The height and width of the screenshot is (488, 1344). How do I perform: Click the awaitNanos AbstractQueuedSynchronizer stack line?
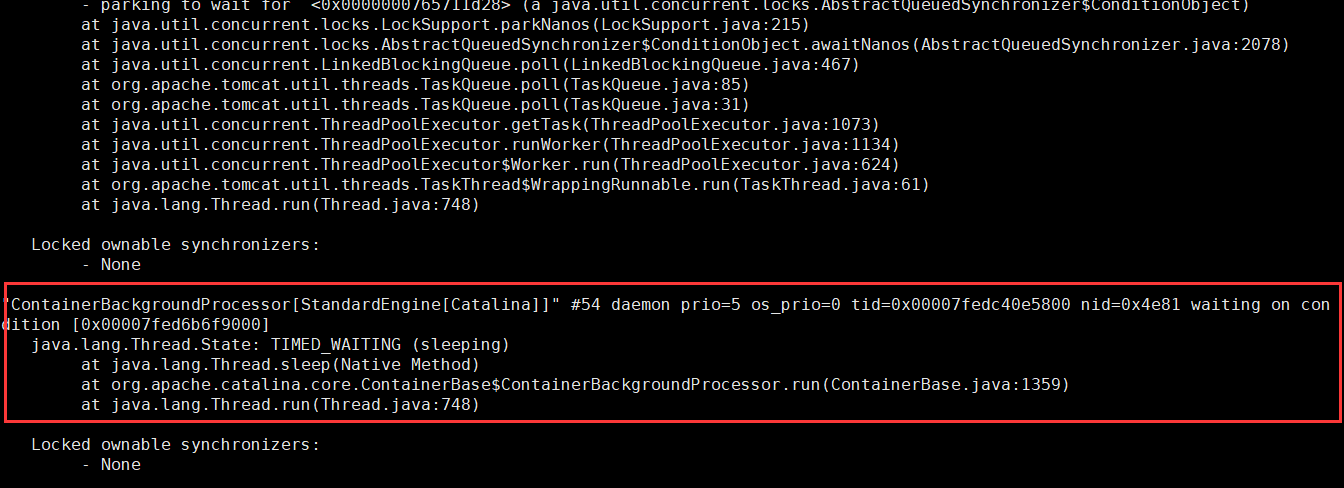(x=685, y=45)
